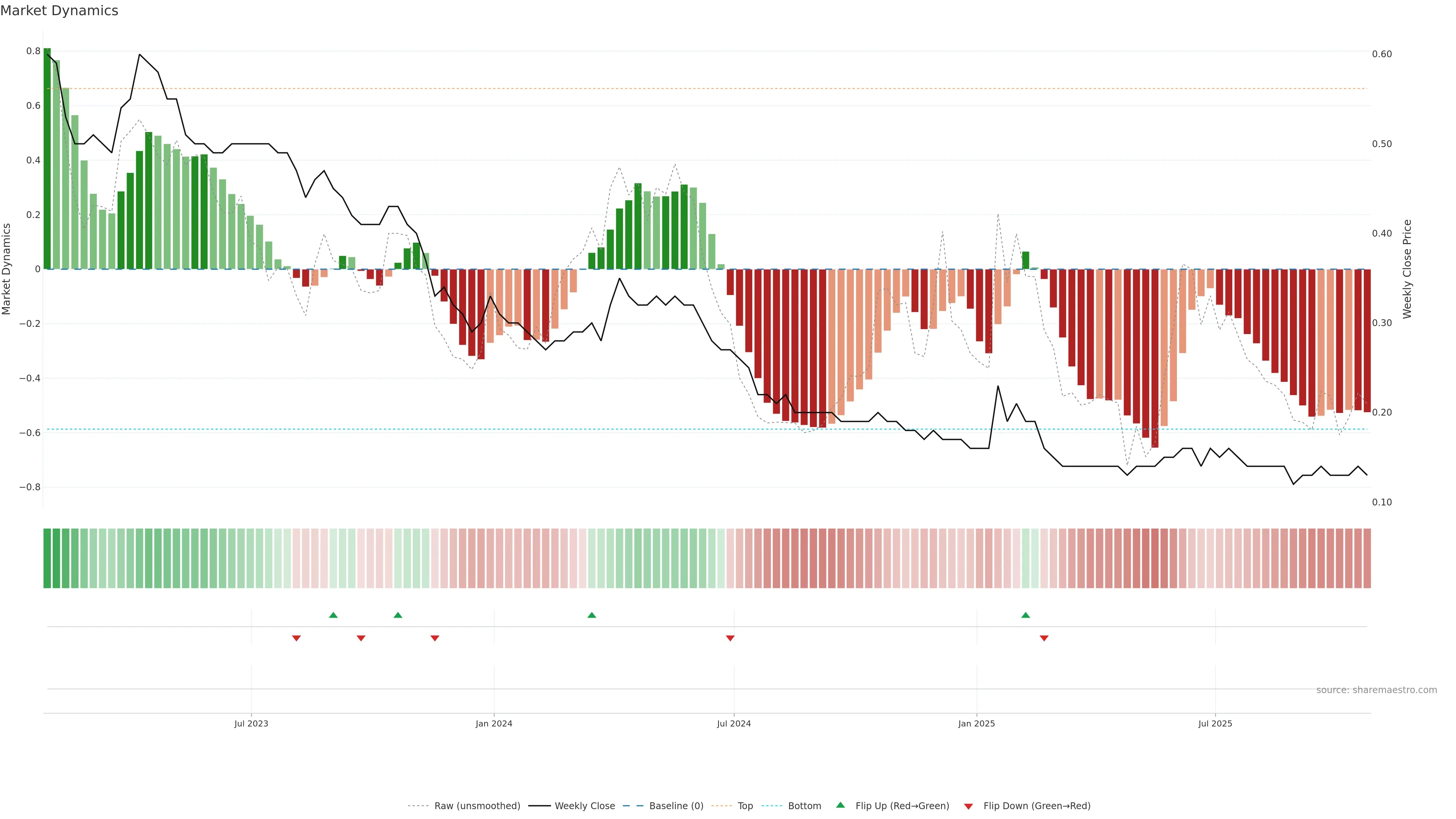Click the flip-up marker between Jan and Jul 2024
The image size is (1456, 819).
tap(591, 615)
